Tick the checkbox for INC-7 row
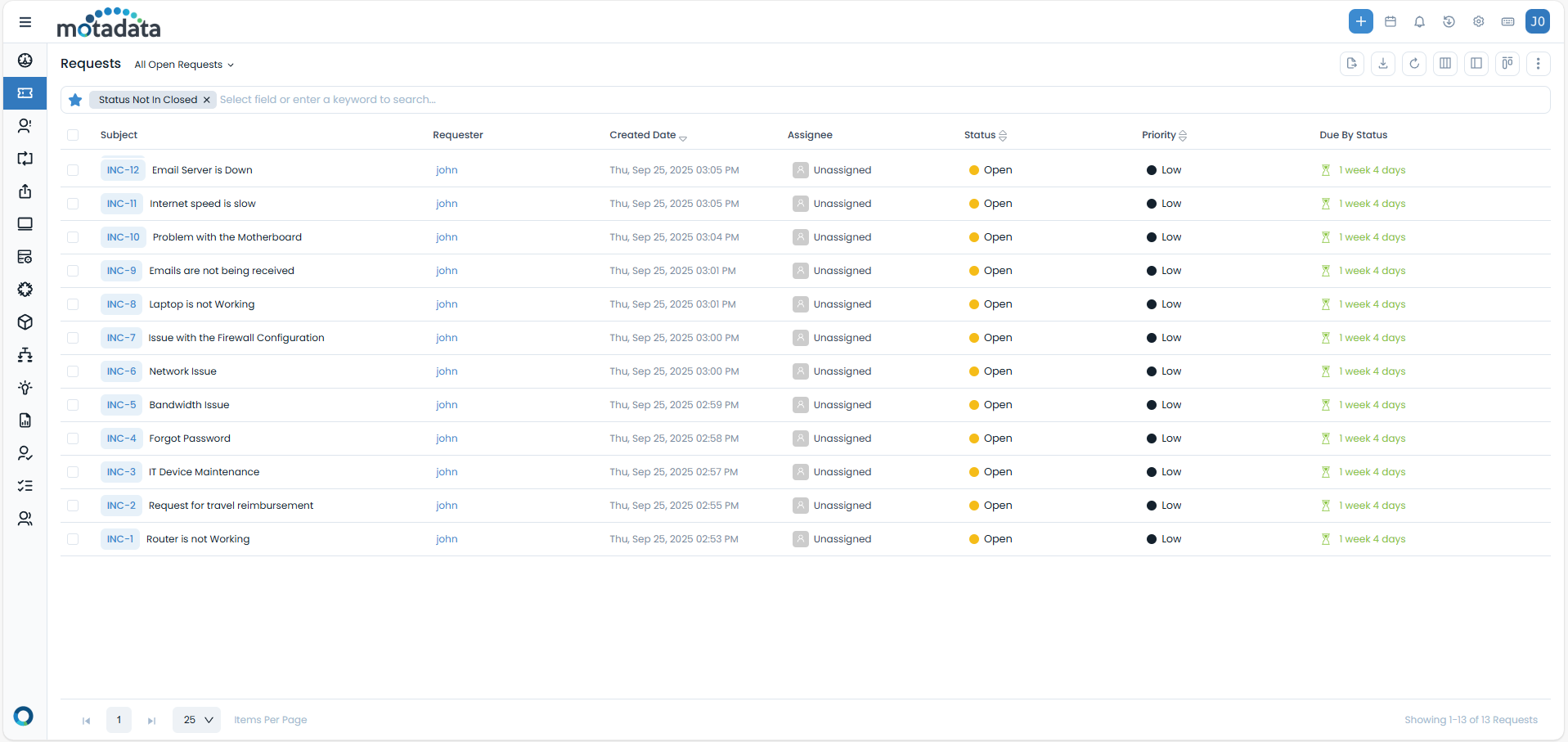Screen dimensions: 1568x742 (73, 338)
